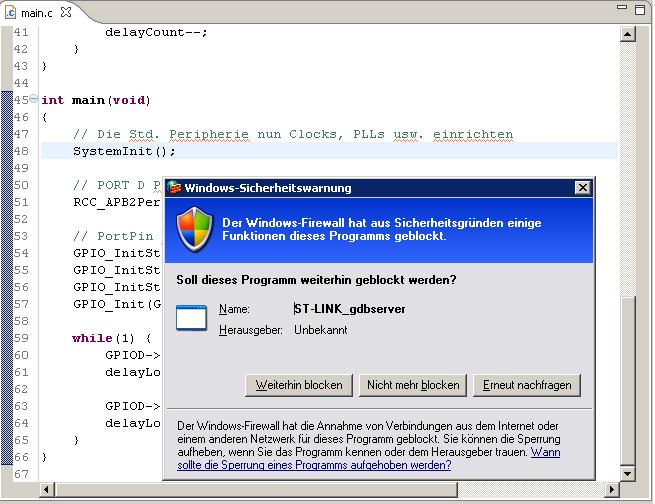Click Weiterhin blocken button
This screenshot has height=504, width=655.
(299, 385)
